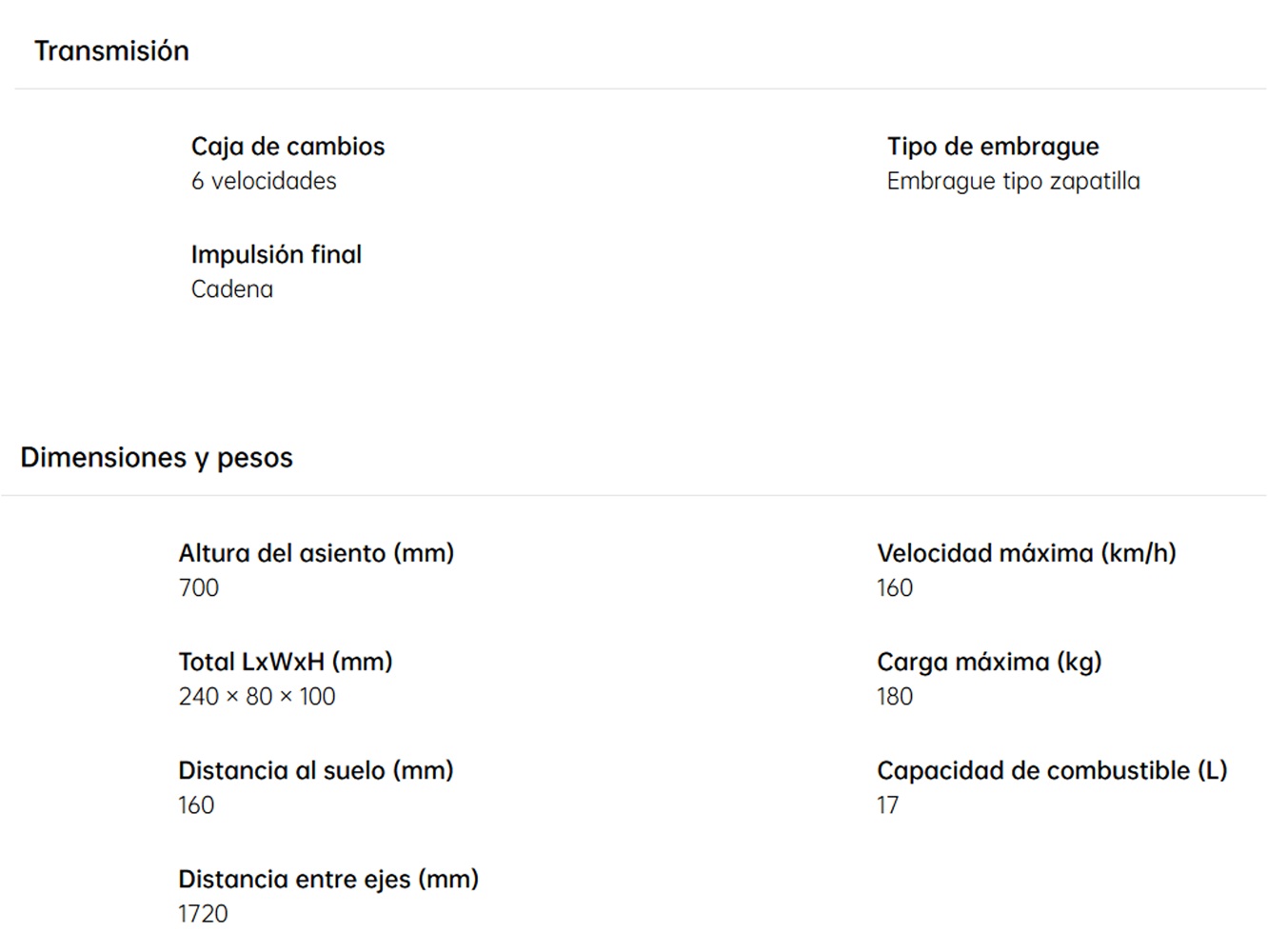Click the Carga máxima (kg) label
This screenshot has width=1268, height=952.
tap(989, 662)
